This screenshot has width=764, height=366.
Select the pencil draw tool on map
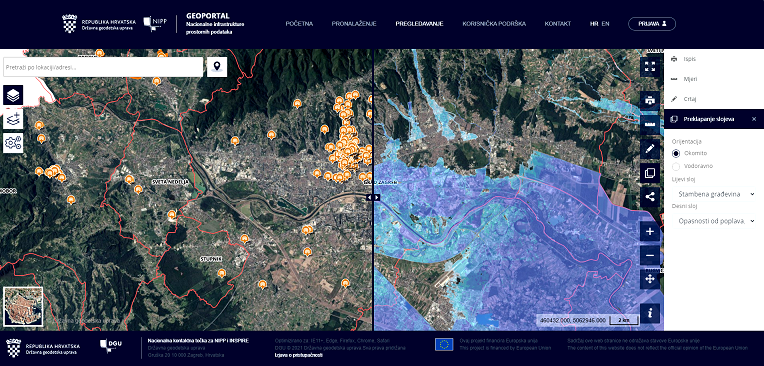[x=649, y=149]
